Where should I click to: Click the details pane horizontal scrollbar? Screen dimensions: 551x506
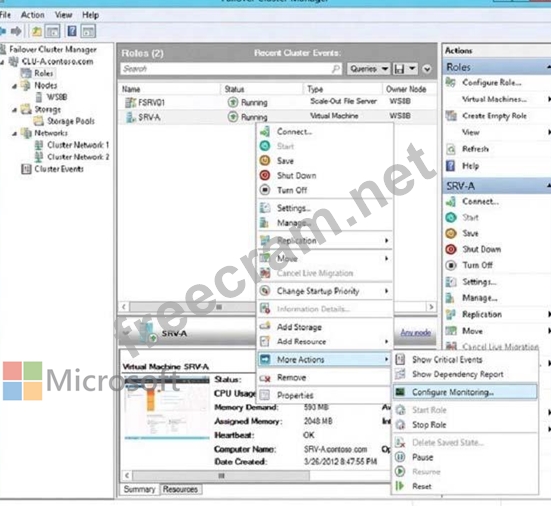click(221, 475)
